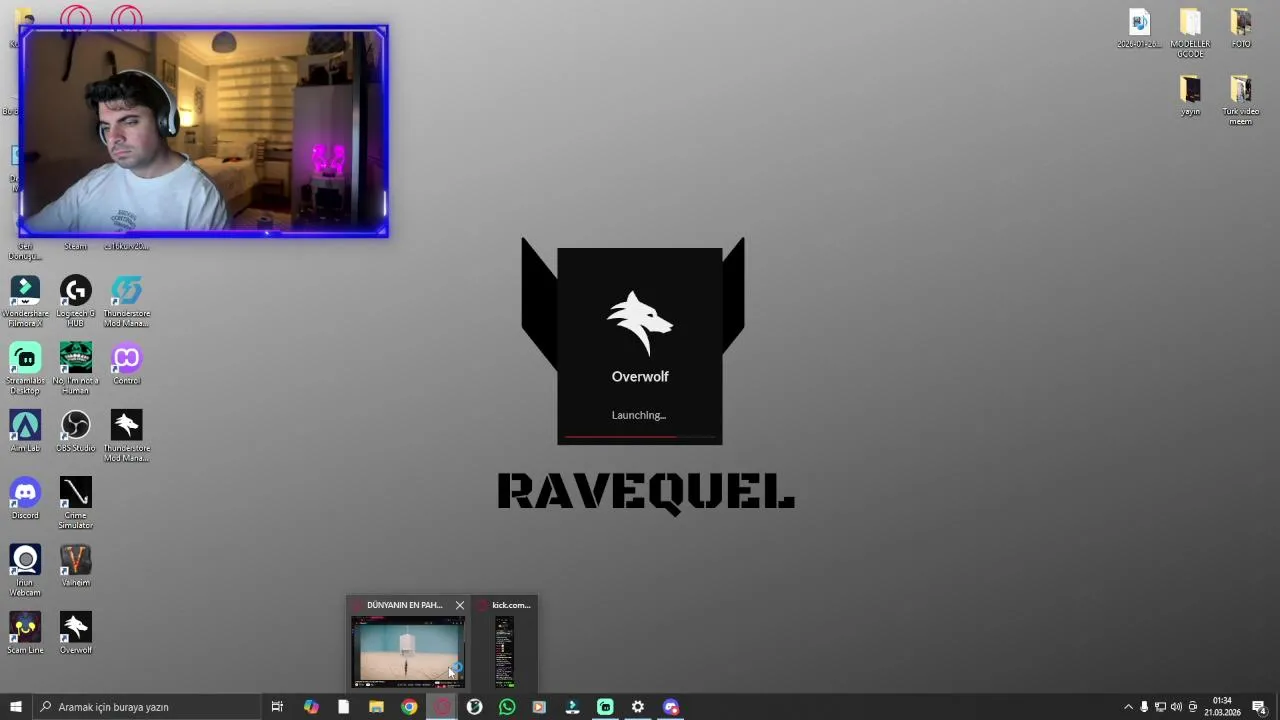1280x720 pixels.
Task: Switch to the kick.com window preview thumbnail
Action: point(504,652)
